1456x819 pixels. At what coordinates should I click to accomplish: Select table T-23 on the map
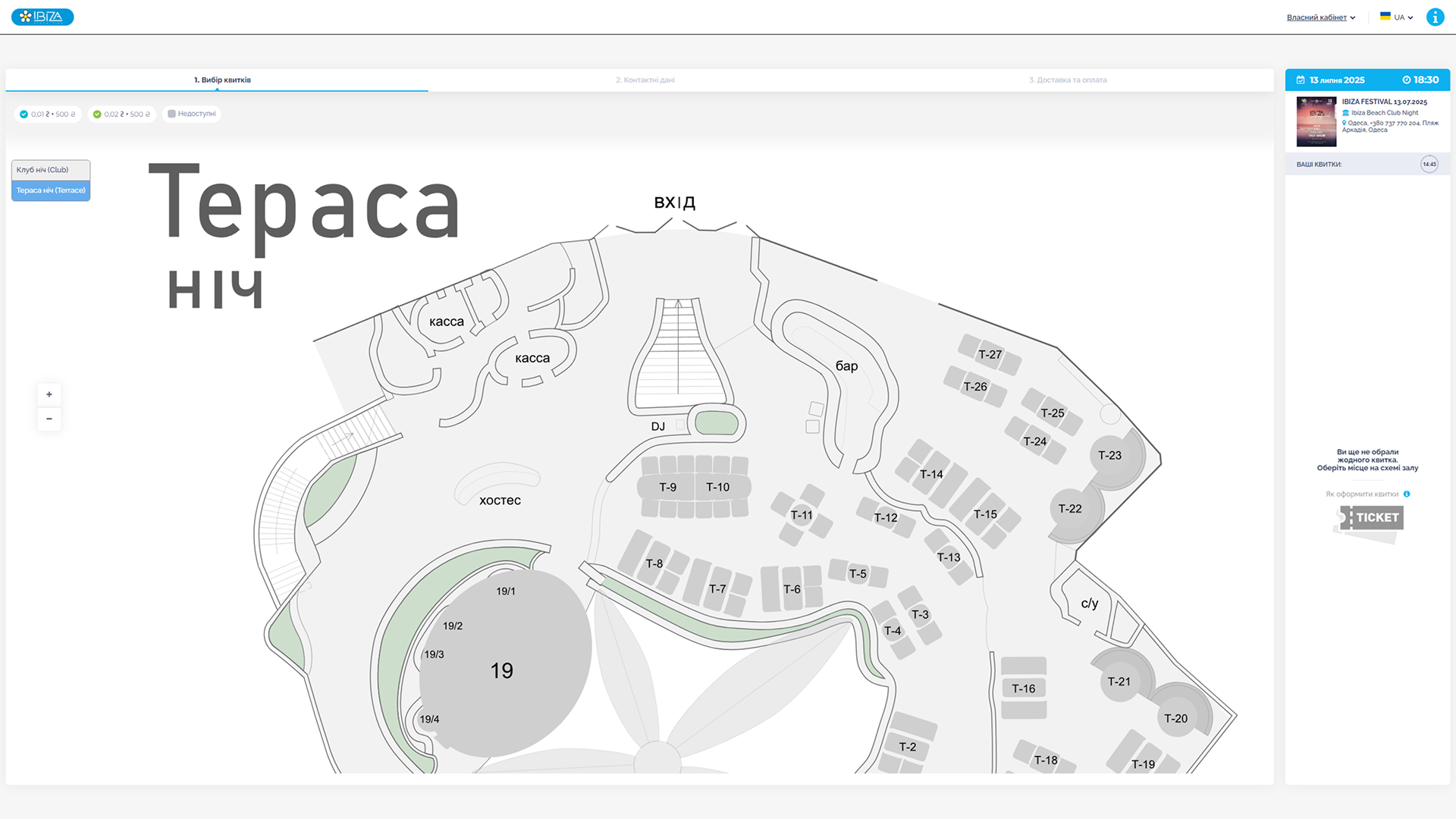pos(1109,456)
